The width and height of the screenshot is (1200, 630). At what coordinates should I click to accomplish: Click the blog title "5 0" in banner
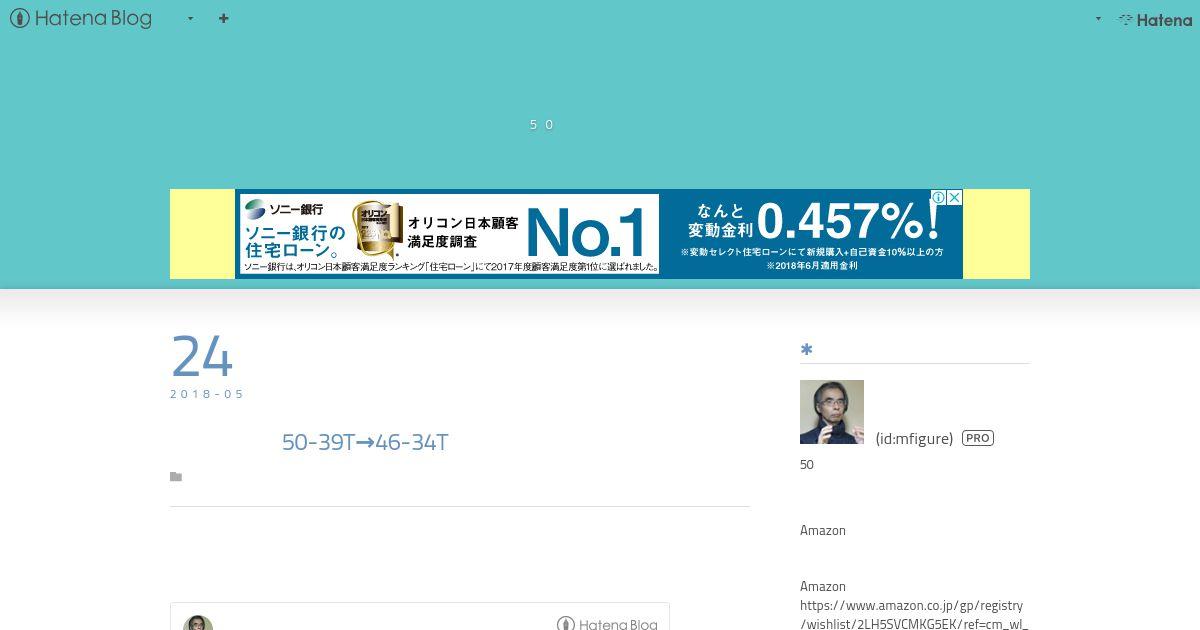541,124
